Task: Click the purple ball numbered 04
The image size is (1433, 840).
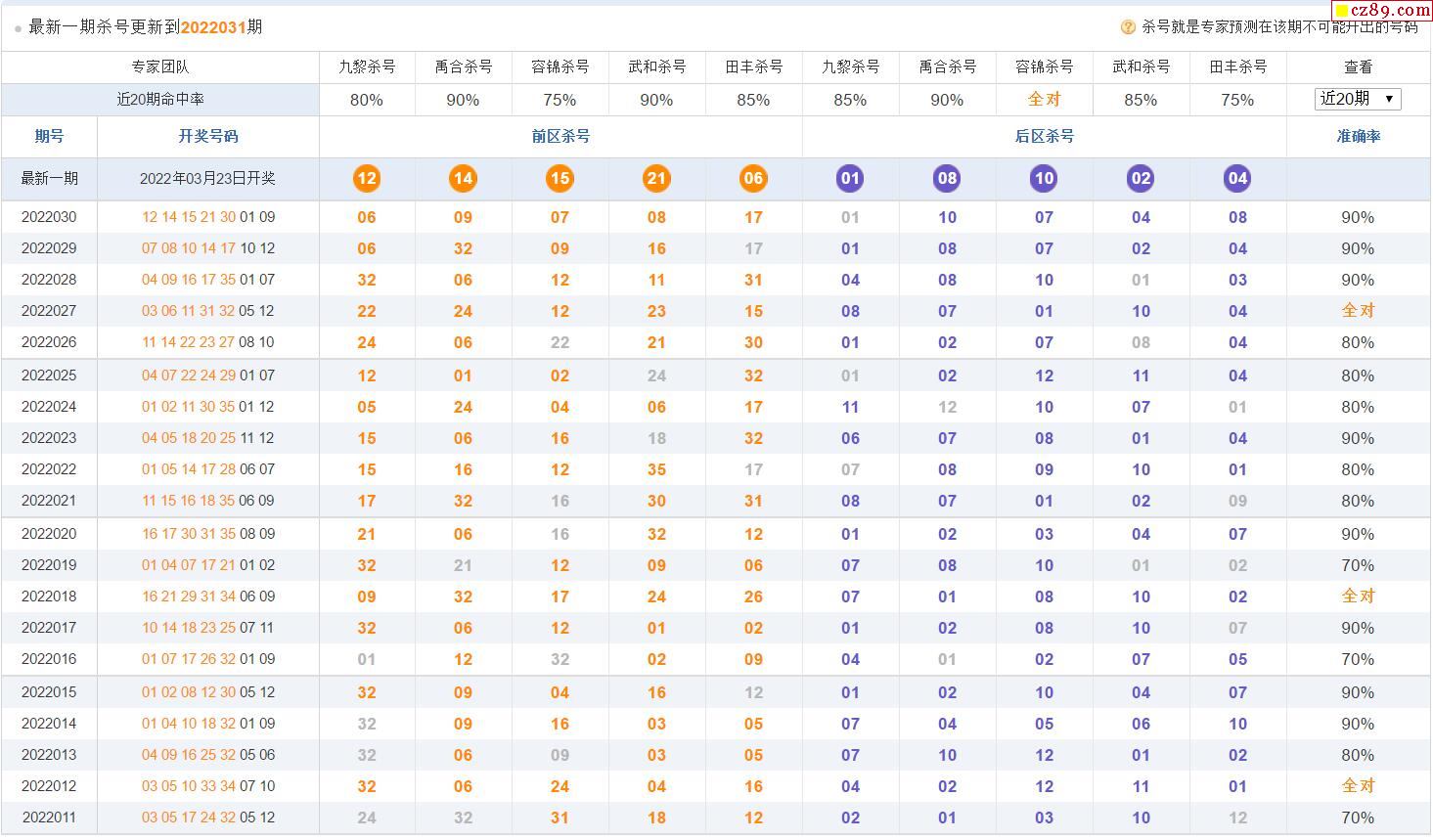Action: tap(1237, 178)
